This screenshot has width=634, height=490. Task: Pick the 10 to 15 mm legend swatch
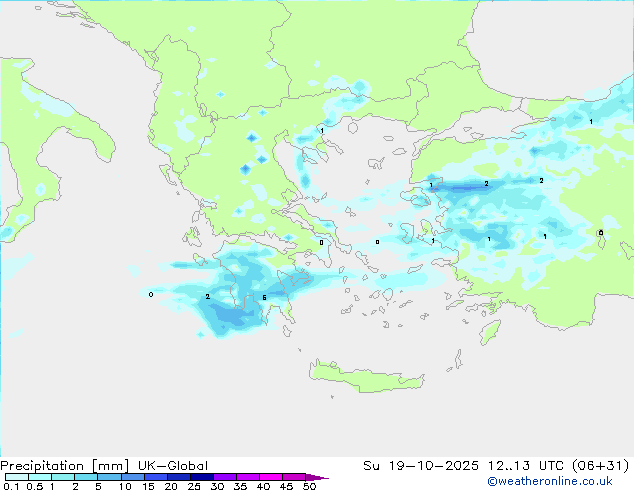pos(132,477)
